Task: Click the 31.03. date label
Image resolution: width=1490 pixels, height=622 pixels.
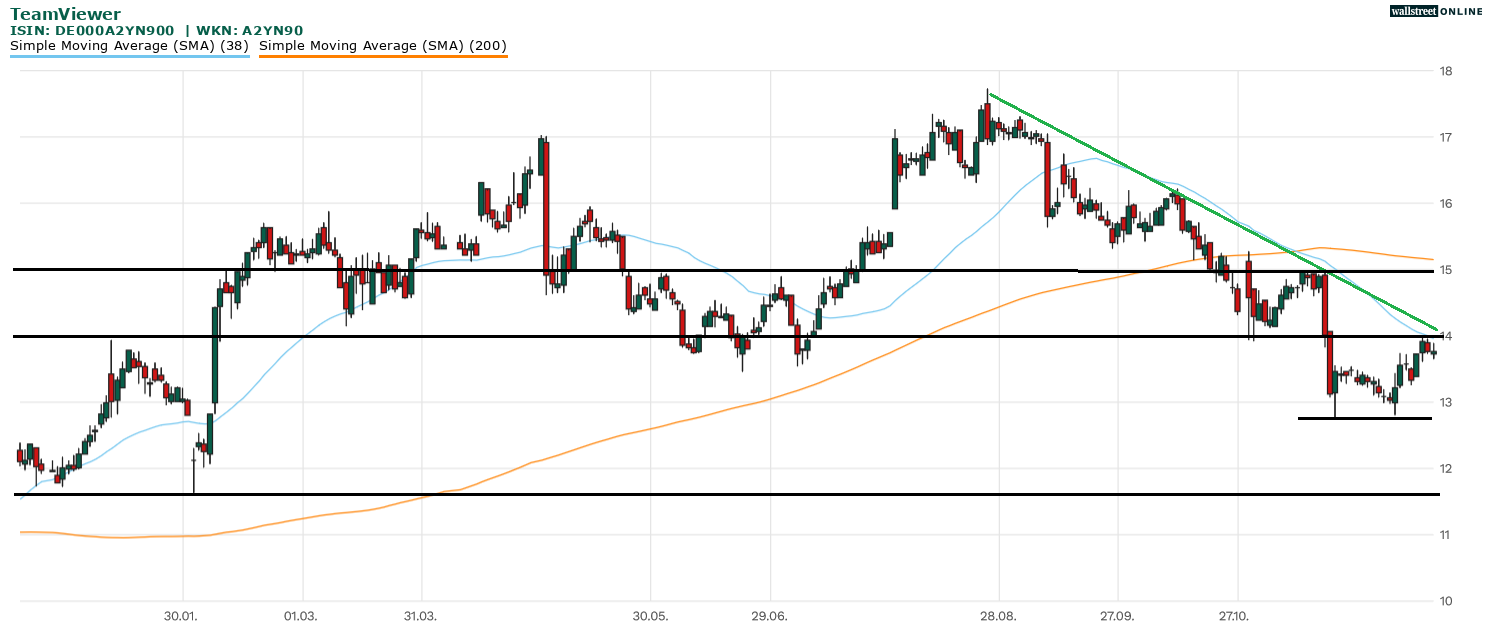Action: (421, 615)
